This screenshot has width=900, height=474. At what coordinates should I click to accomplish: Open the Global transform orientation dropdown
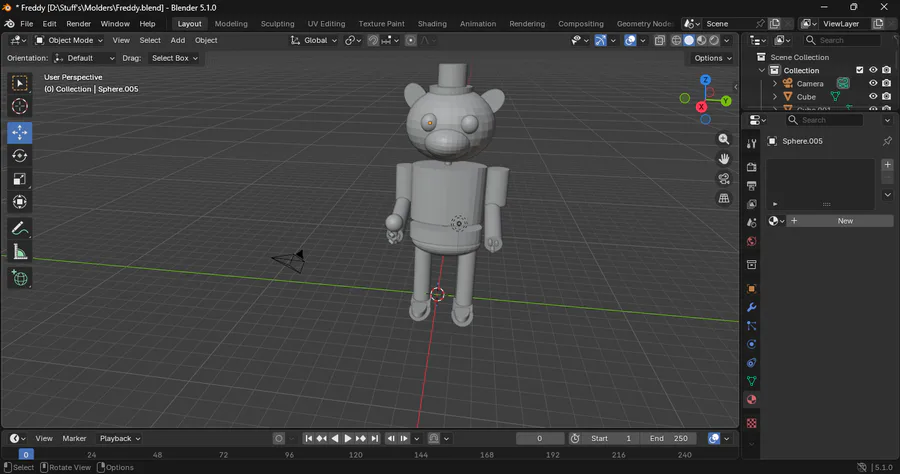point(314,40)
